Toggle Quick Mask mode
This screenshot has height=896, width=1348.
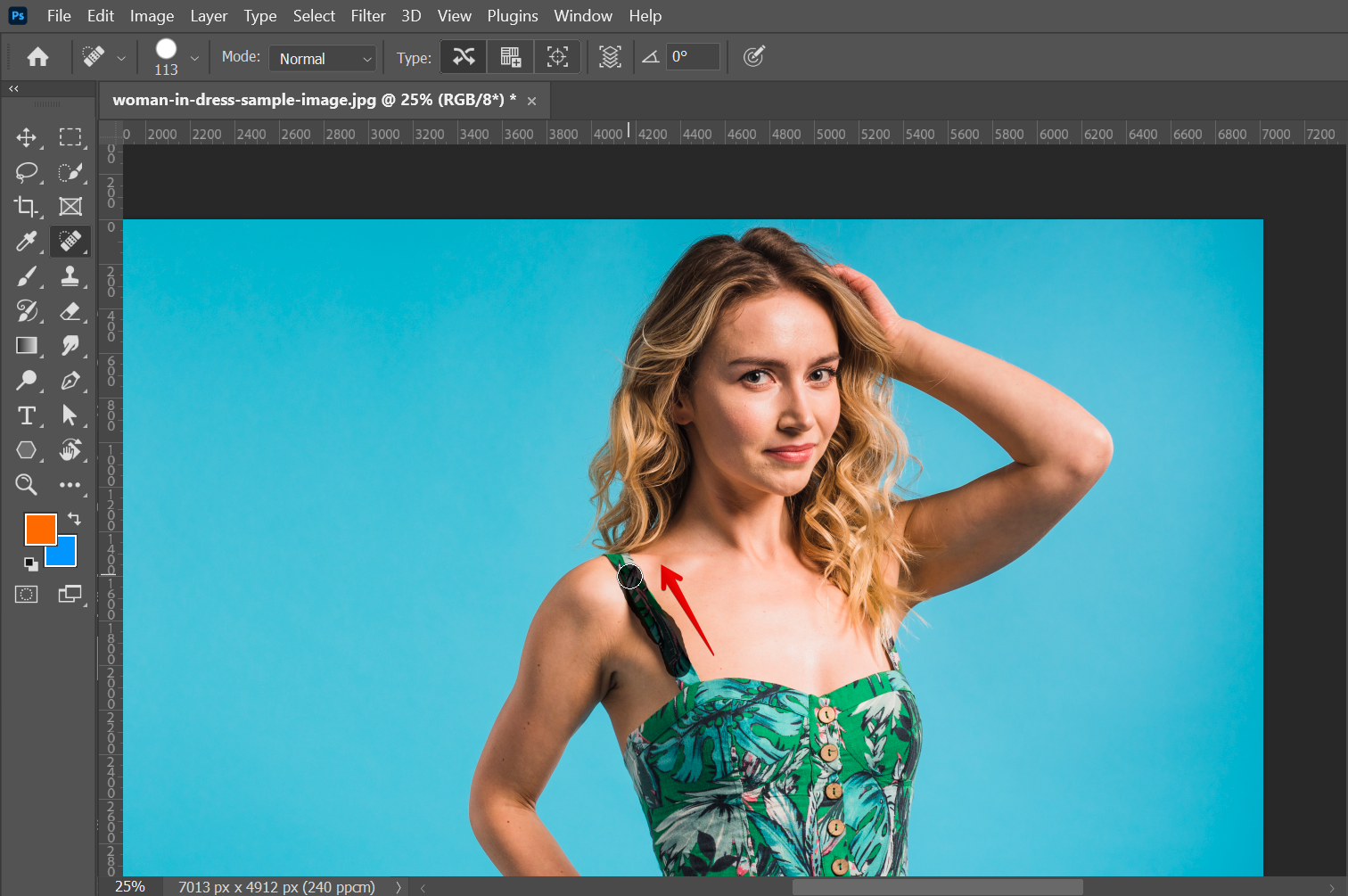26,595
